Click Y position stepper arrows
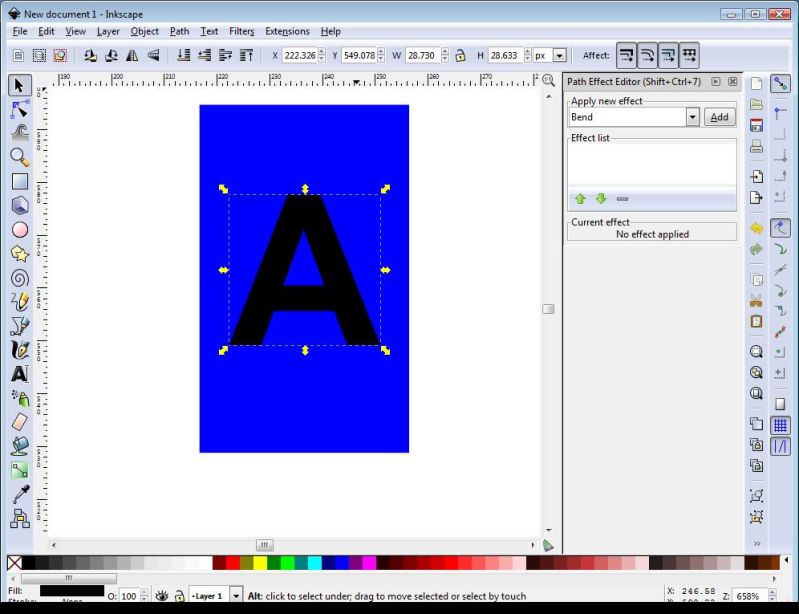Screen dimensions: 799x614 (381, 55)
